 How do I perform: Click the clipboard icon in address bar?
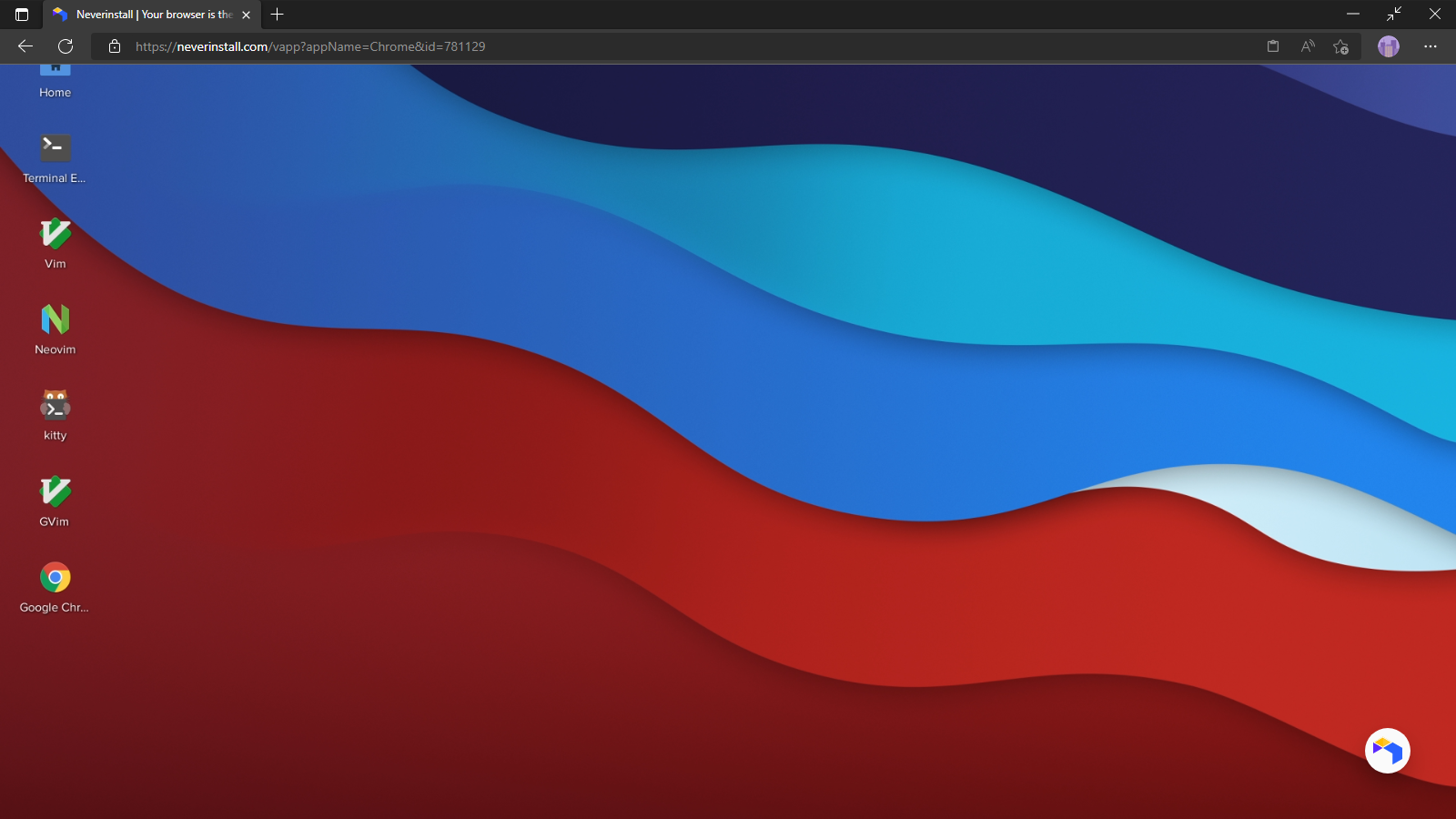[1273, 46]
